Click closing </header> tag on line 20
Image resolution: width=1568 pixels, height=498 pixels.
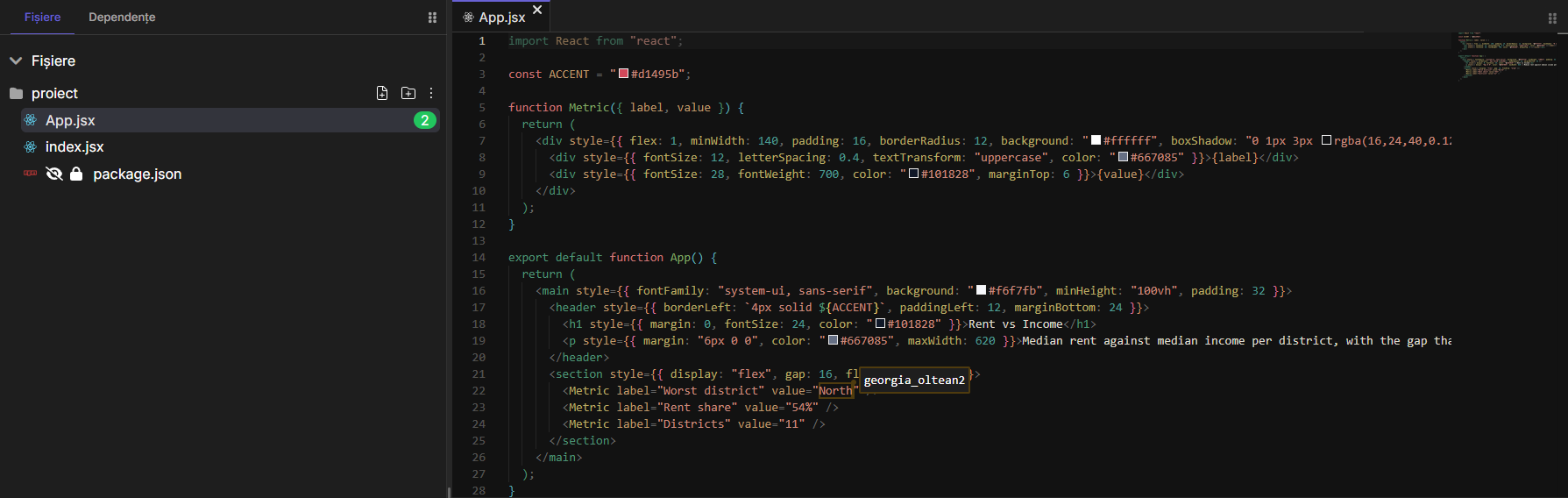point(579,357)
